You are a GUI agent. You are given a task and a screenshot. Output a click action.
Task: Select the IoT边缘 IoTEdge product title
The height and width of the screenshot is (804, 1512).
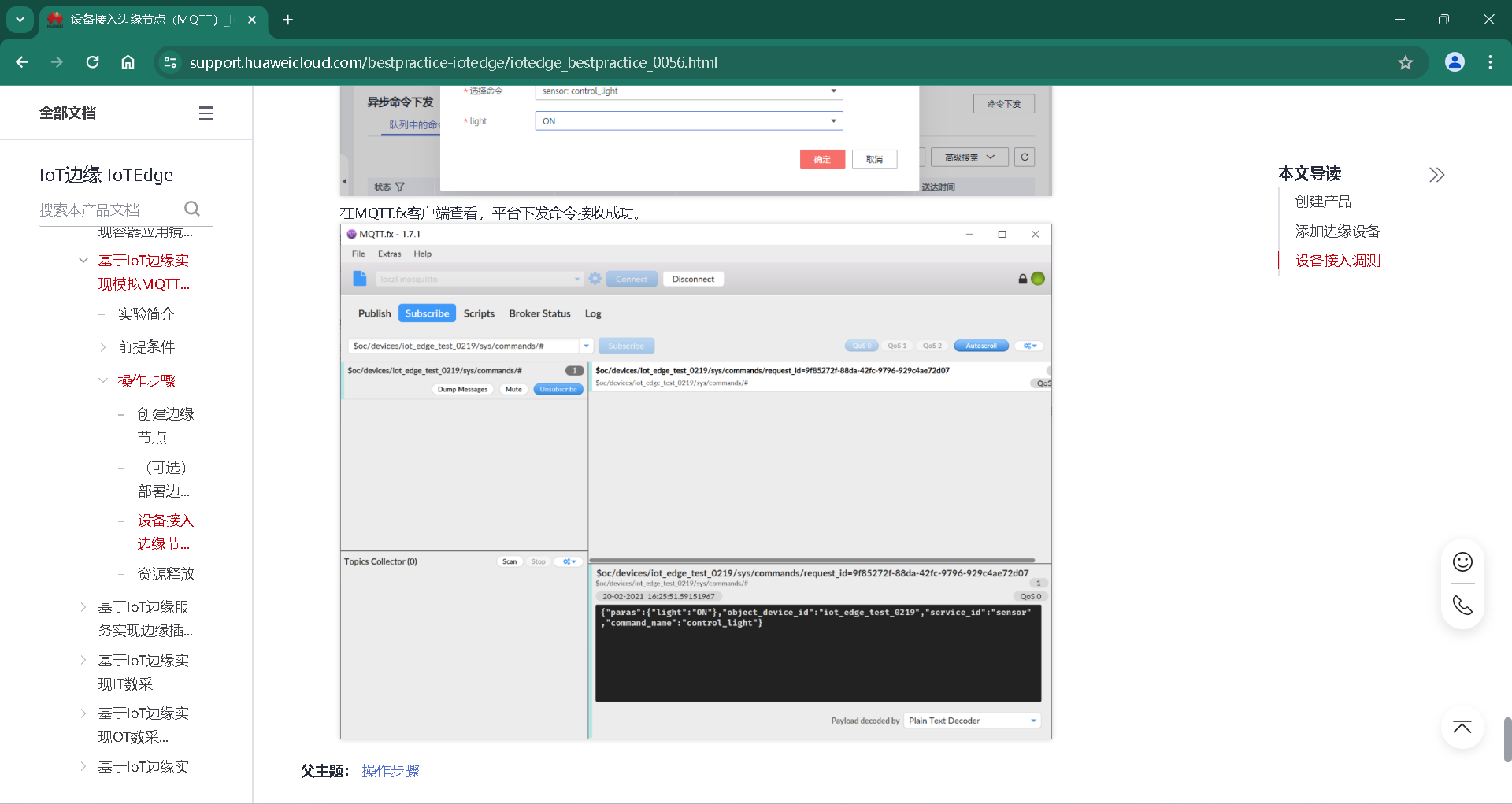106,175
